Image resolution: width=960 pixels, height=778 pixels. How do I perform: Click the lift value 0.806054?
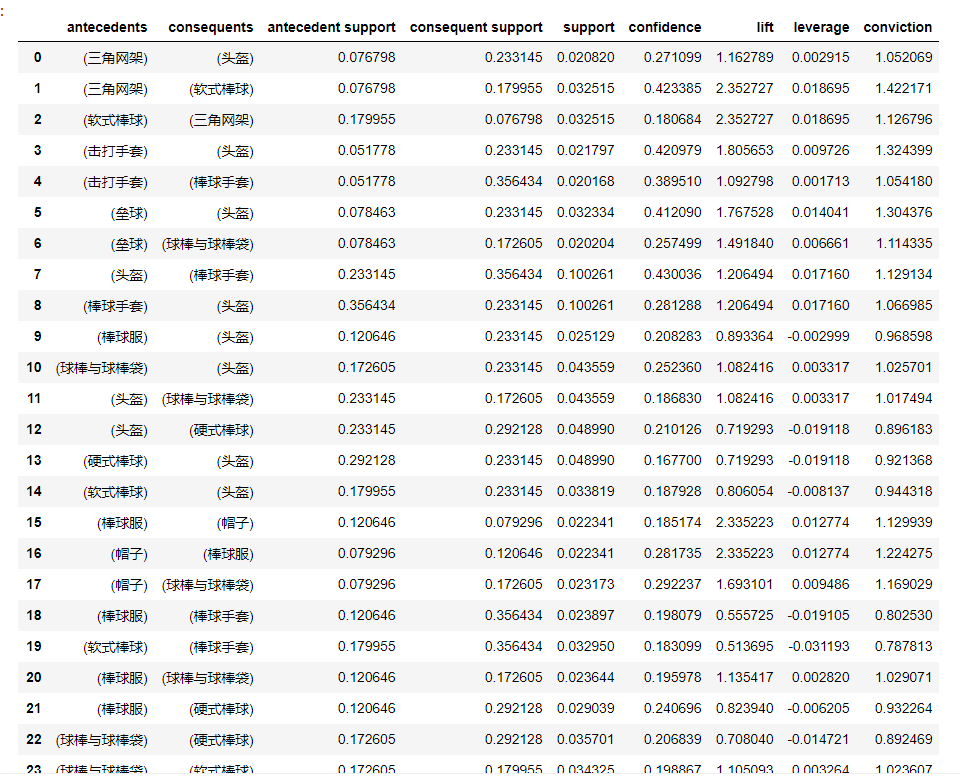(745, 492)
